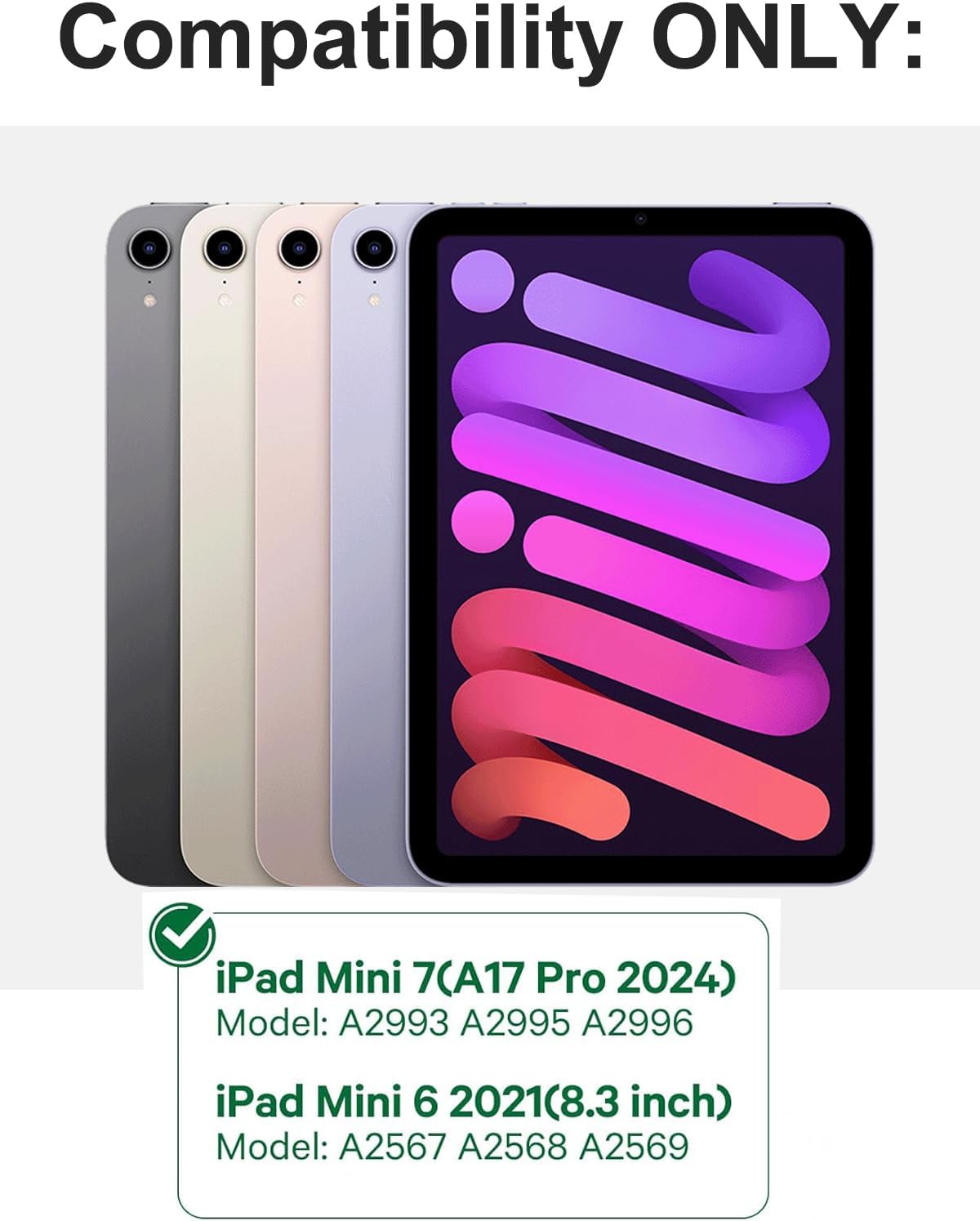The width and height of the screenshot is (980, 1221).
Task: Click the iPad mini front display screen
Action: [640, 546]
